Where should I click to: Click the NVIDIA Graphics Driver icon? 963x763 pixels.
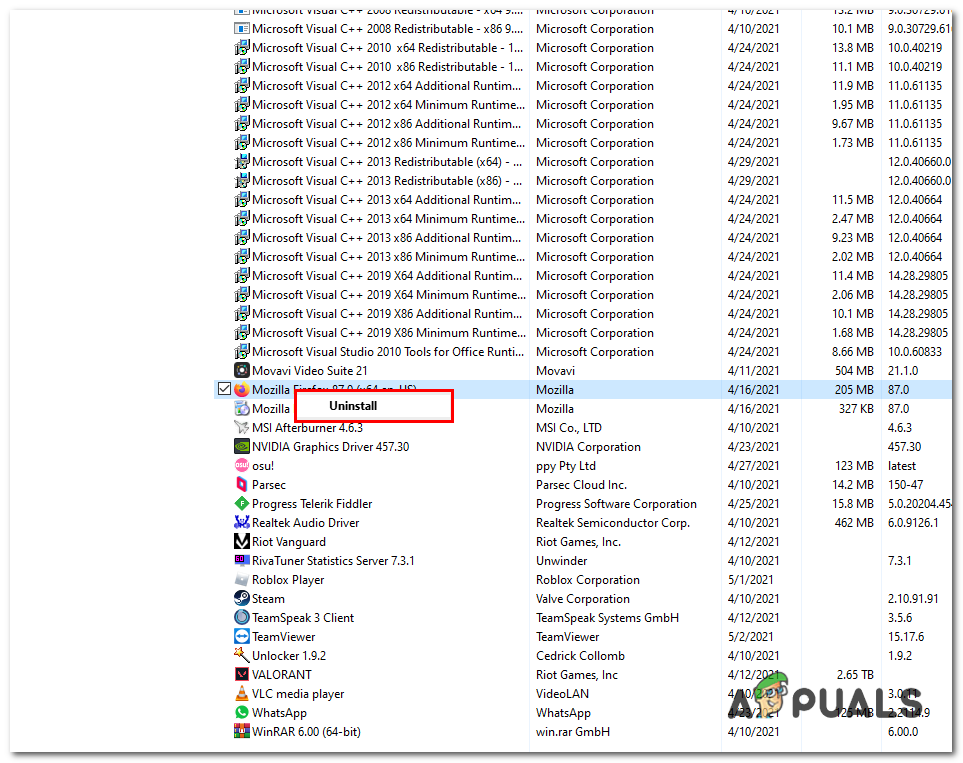pos(242,446)
